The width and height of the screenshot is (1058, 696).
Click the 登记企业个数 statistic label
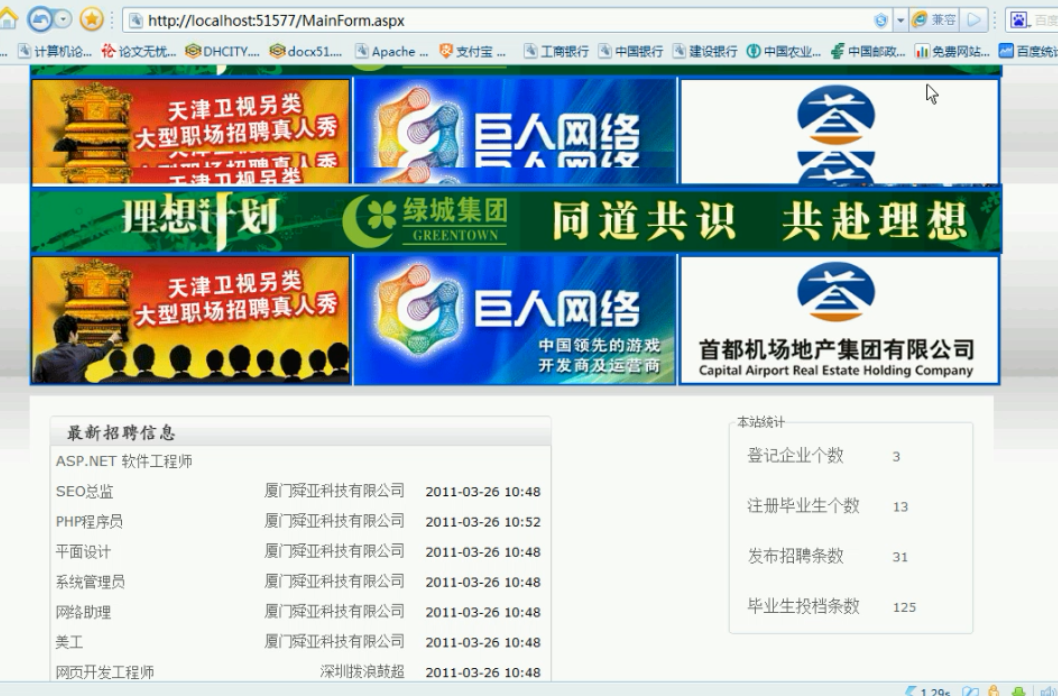pos(796,456)
